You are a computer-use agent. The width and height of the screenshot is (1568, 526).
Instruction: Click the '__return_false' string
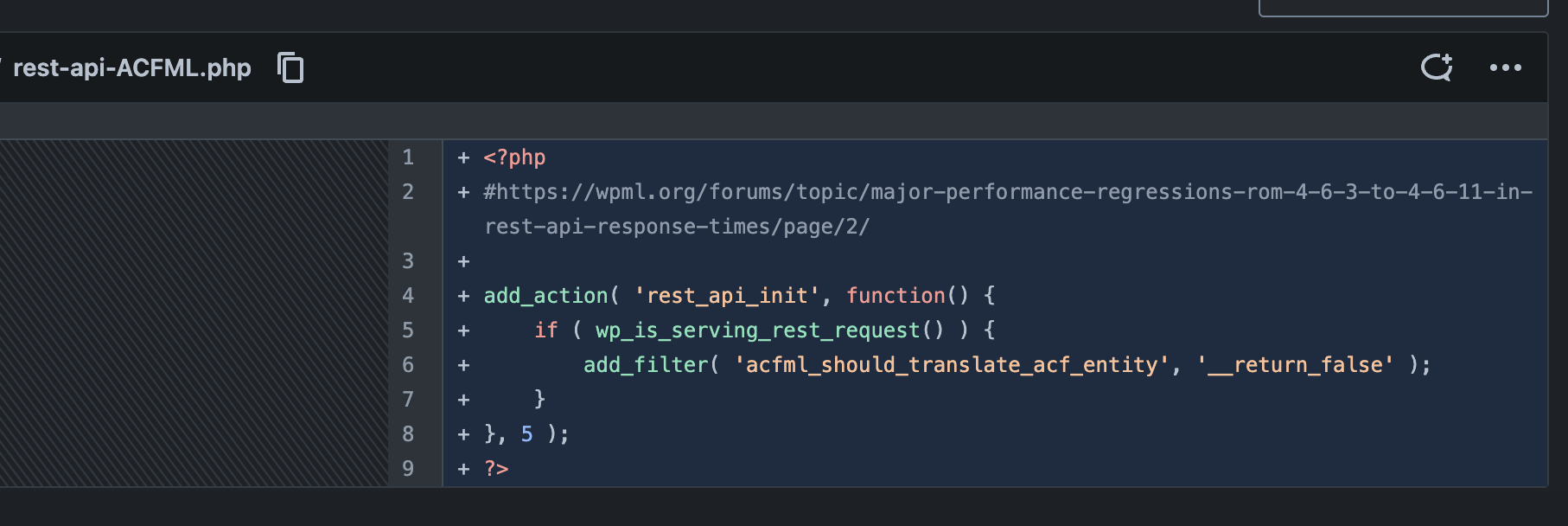[x=1295, y=365]
